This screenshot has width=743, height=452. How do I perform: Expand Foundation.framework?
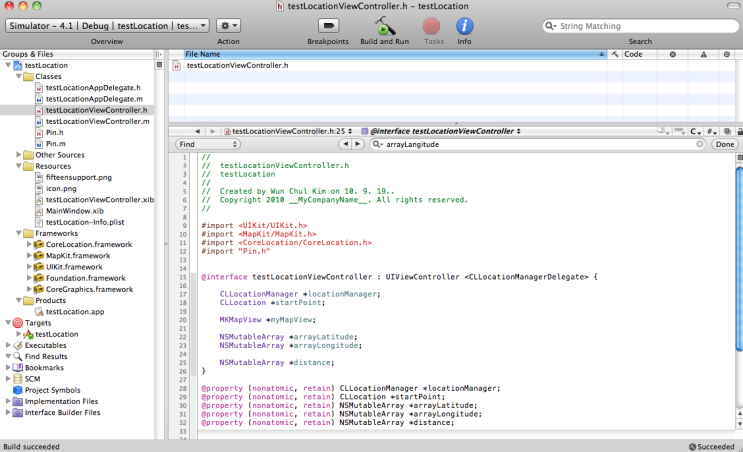[29, 278]
